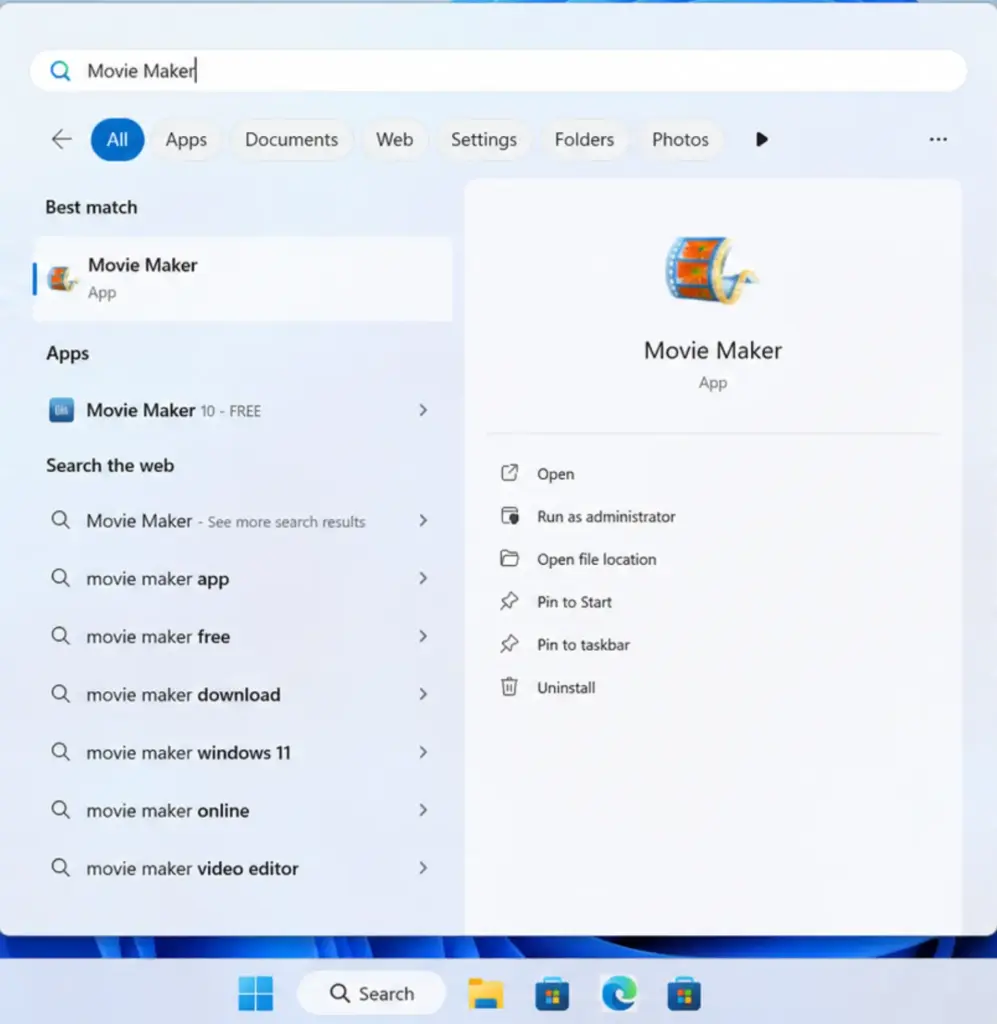Screen dimensions: 997x1024
Task: Open the Microsoft Store icon right of Edge
Action: pos(684,993)
